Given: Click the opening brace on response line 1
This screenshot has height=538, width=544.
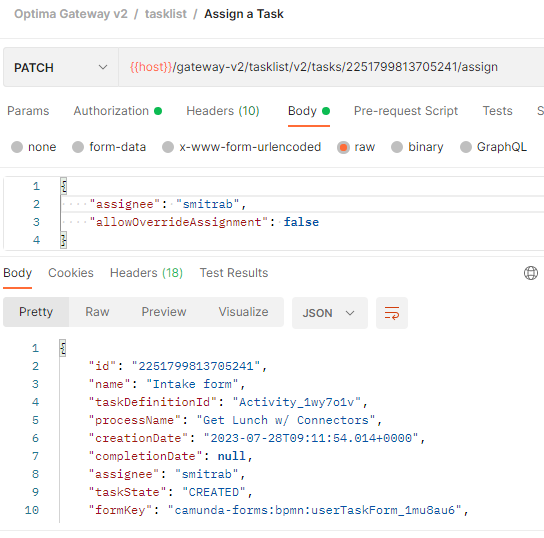Looking at the screenshot, I should coord(62,348).
